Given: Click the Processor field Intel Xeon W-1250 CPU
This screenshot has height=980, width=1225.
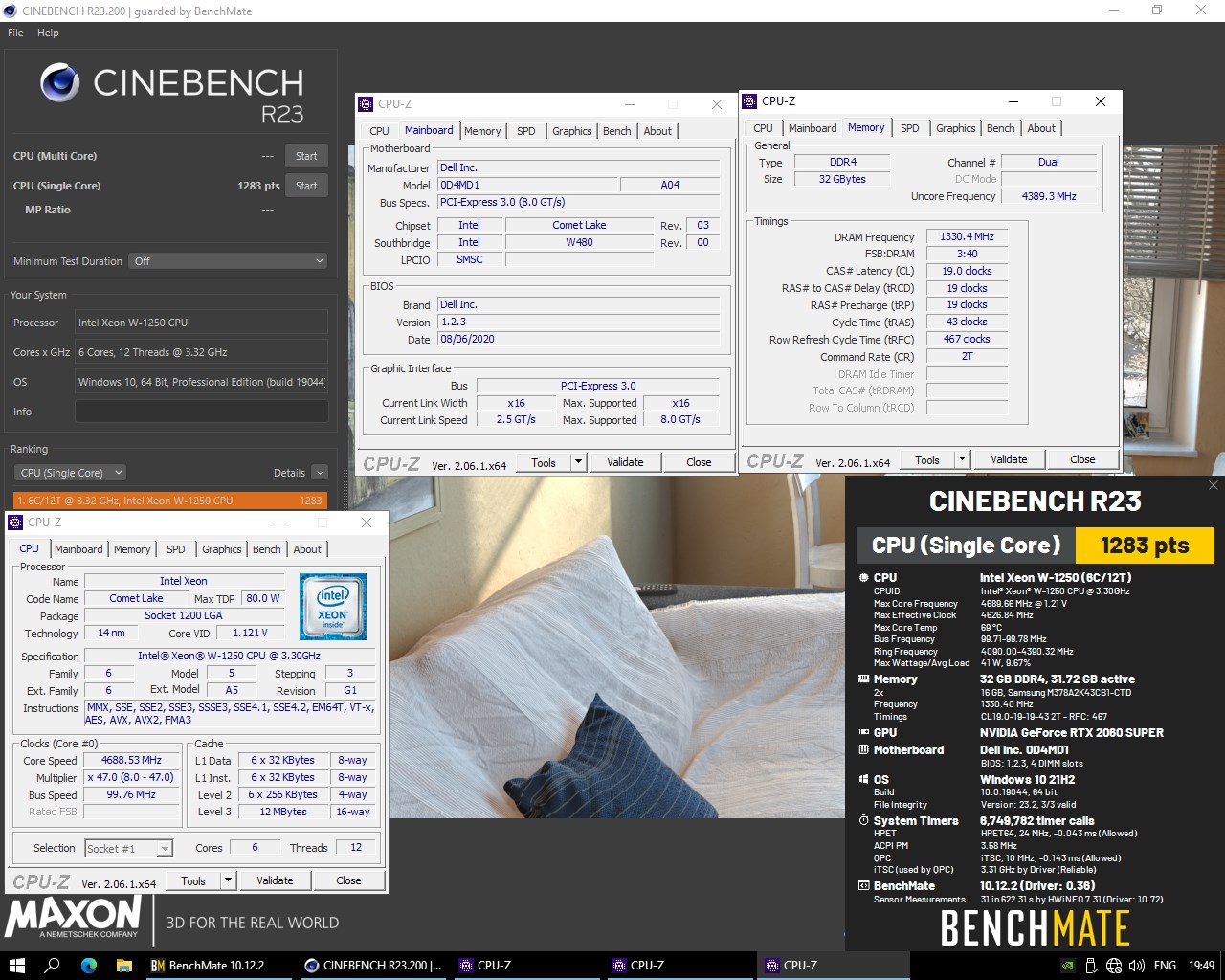Looking at the screenshot, I should [201, 323].
